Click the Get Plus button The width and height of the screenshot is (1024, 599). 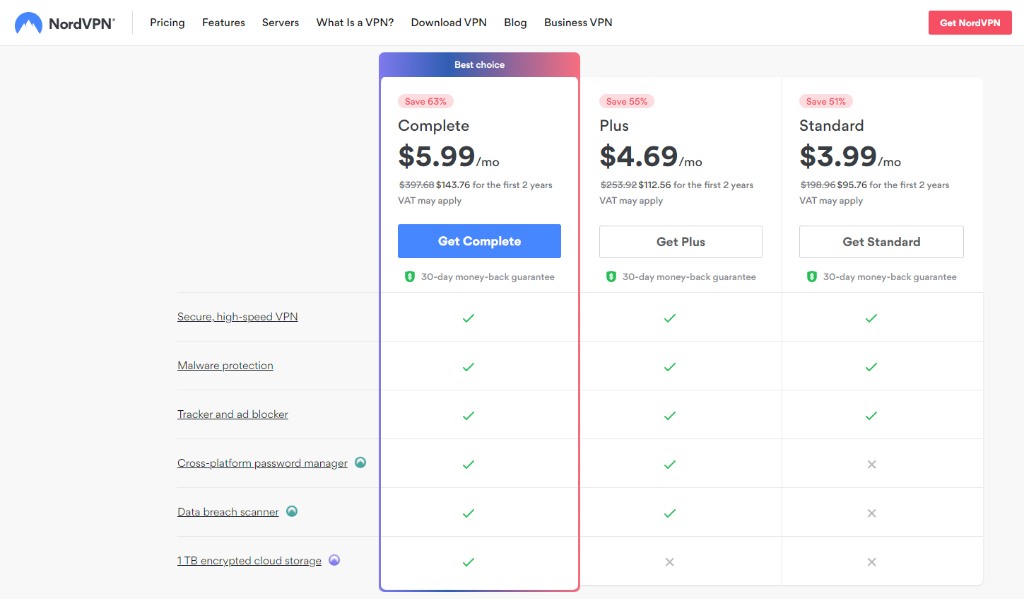click(x=680, y=242)
